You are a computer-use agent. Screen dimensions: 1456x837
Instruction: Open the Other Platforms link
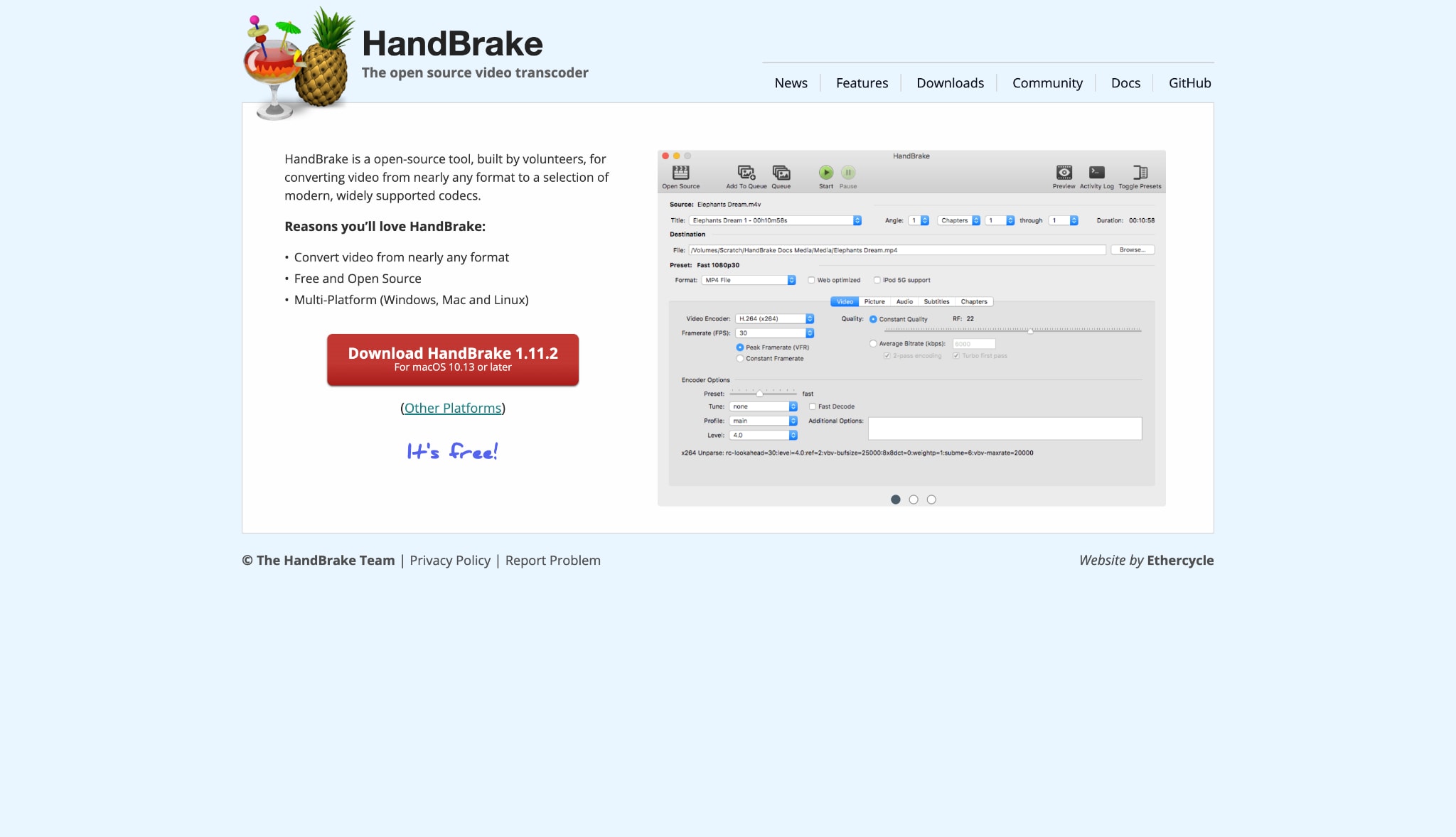pos(453,409)
